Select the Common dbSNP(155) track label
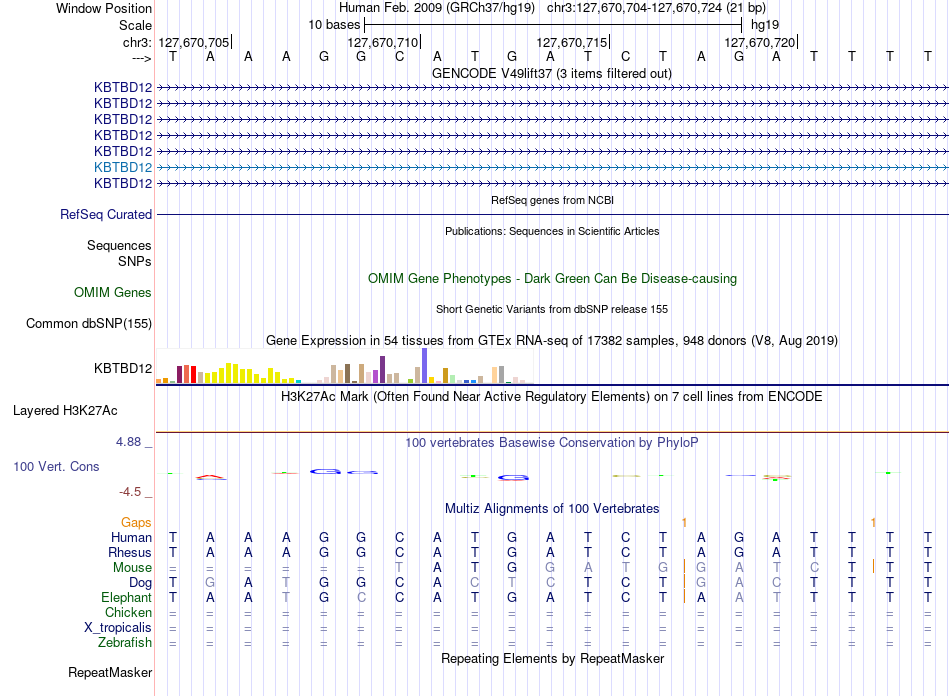 tap(89, 323)
